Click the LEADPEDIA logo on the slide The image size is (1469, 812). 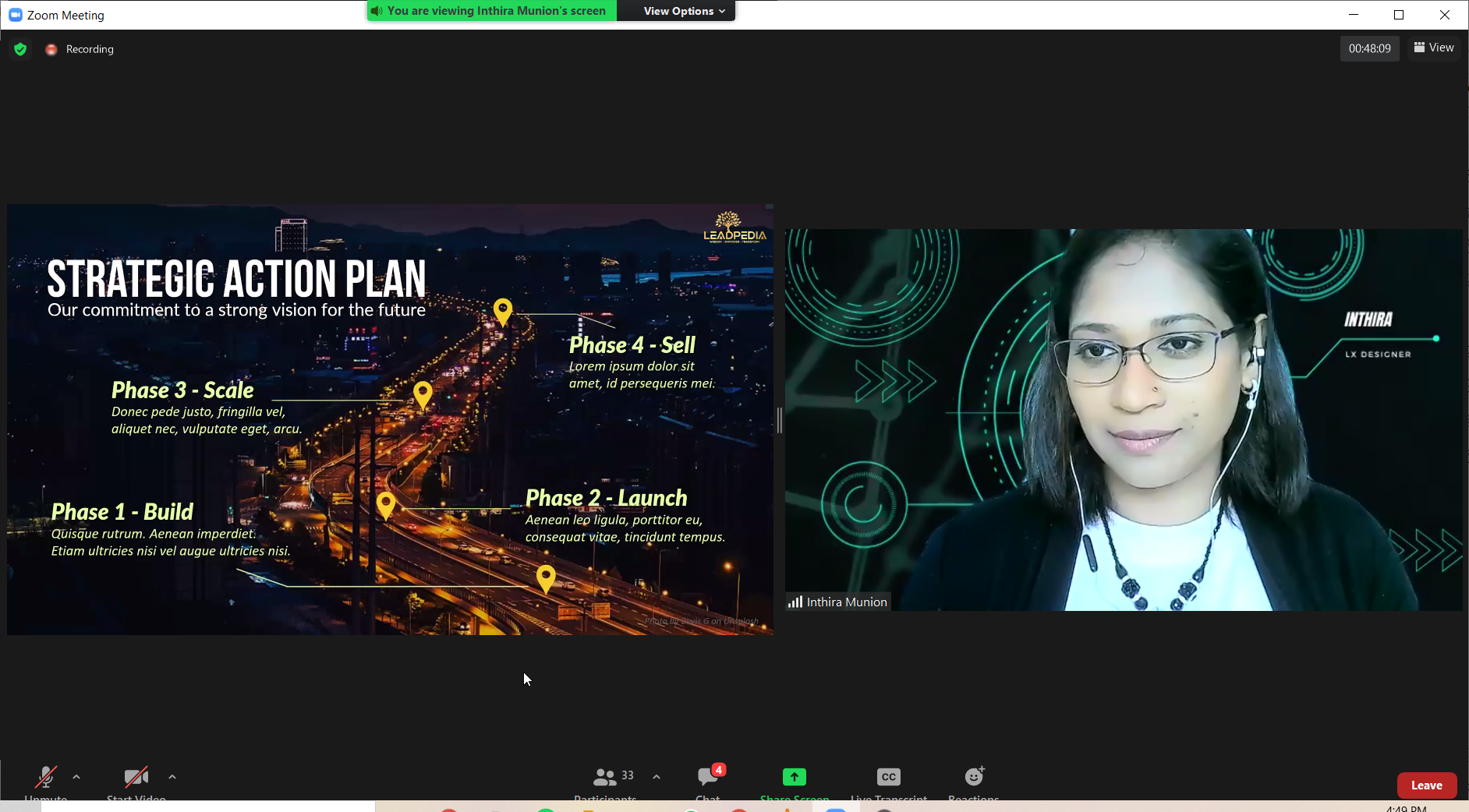tap(734, 227)
